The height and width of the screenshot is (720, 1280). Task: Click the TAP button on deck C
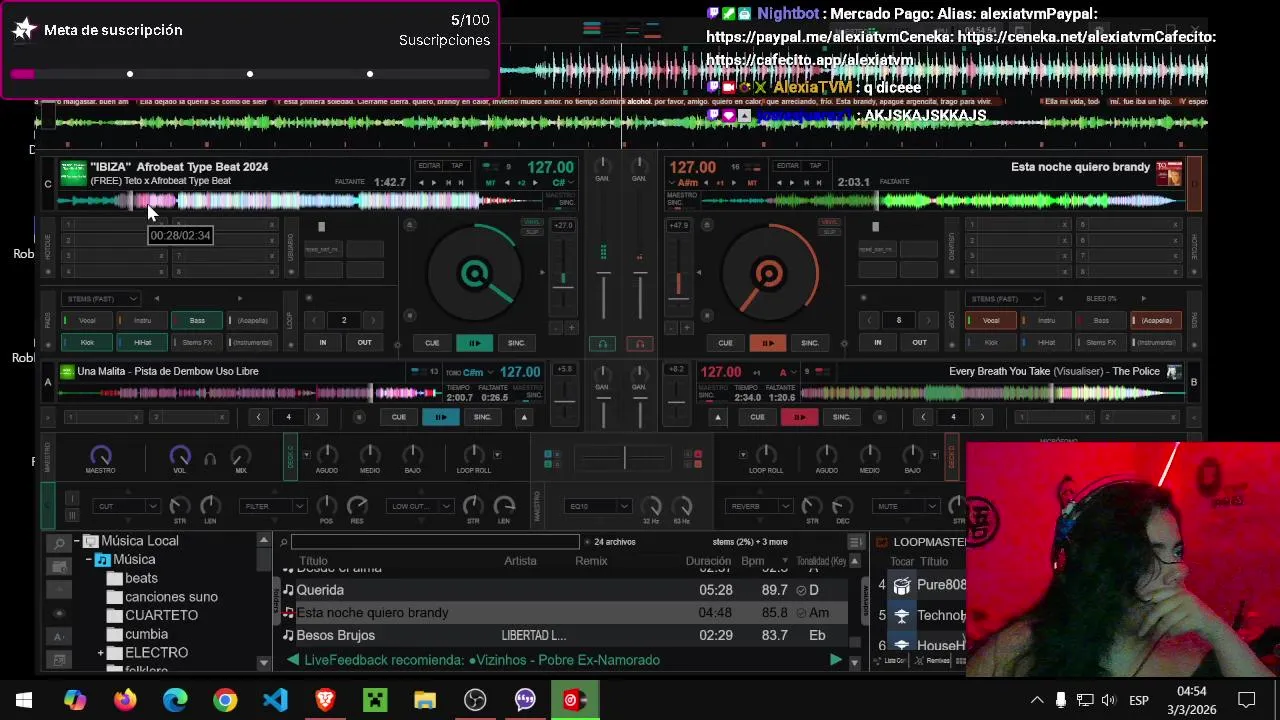(x=457, y=166)
